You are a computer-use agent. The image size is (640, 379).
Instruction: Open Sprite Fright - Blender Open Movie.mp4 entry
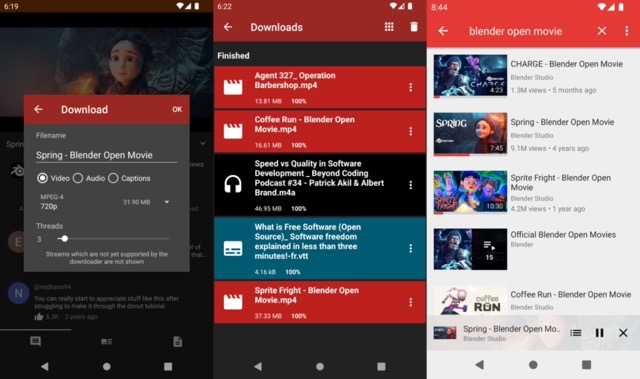pyautogui.click(x=320, y=302)
